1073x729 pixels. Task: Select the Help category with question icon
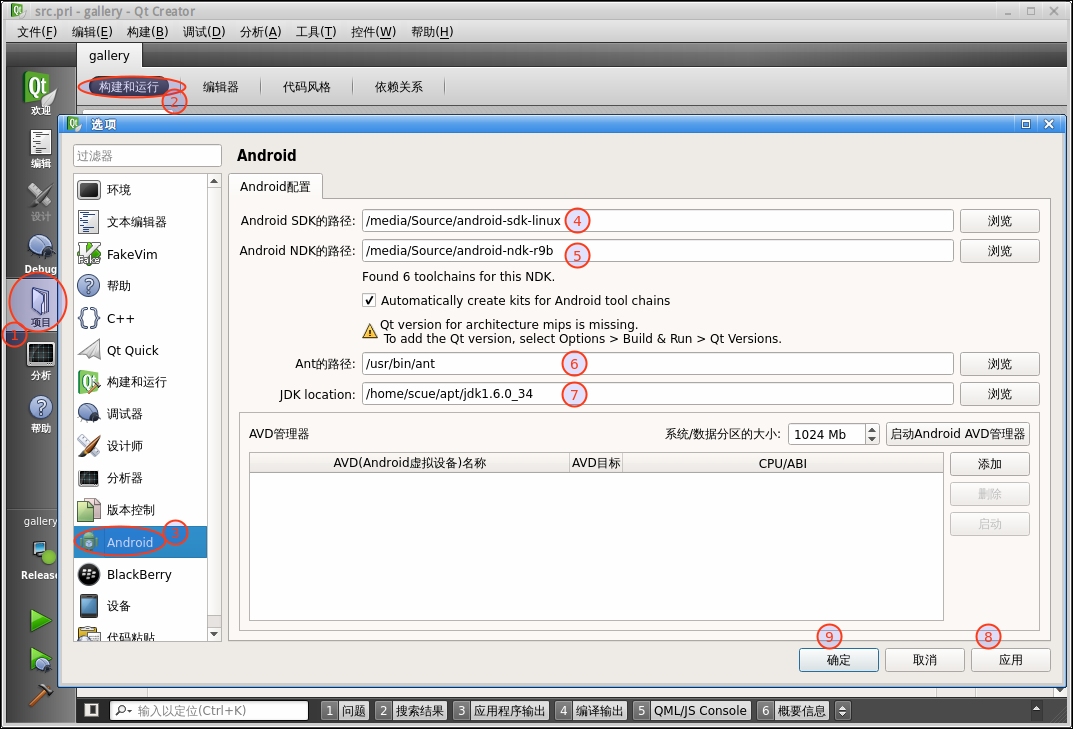[x=140, y=285]
